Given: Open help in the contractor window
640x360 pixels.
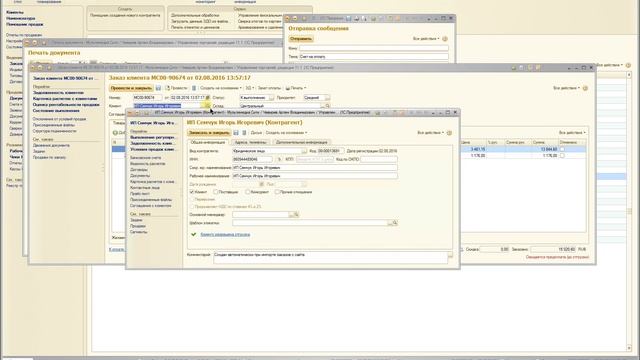Looking at the screenshot, I should (x=449, y=133).
